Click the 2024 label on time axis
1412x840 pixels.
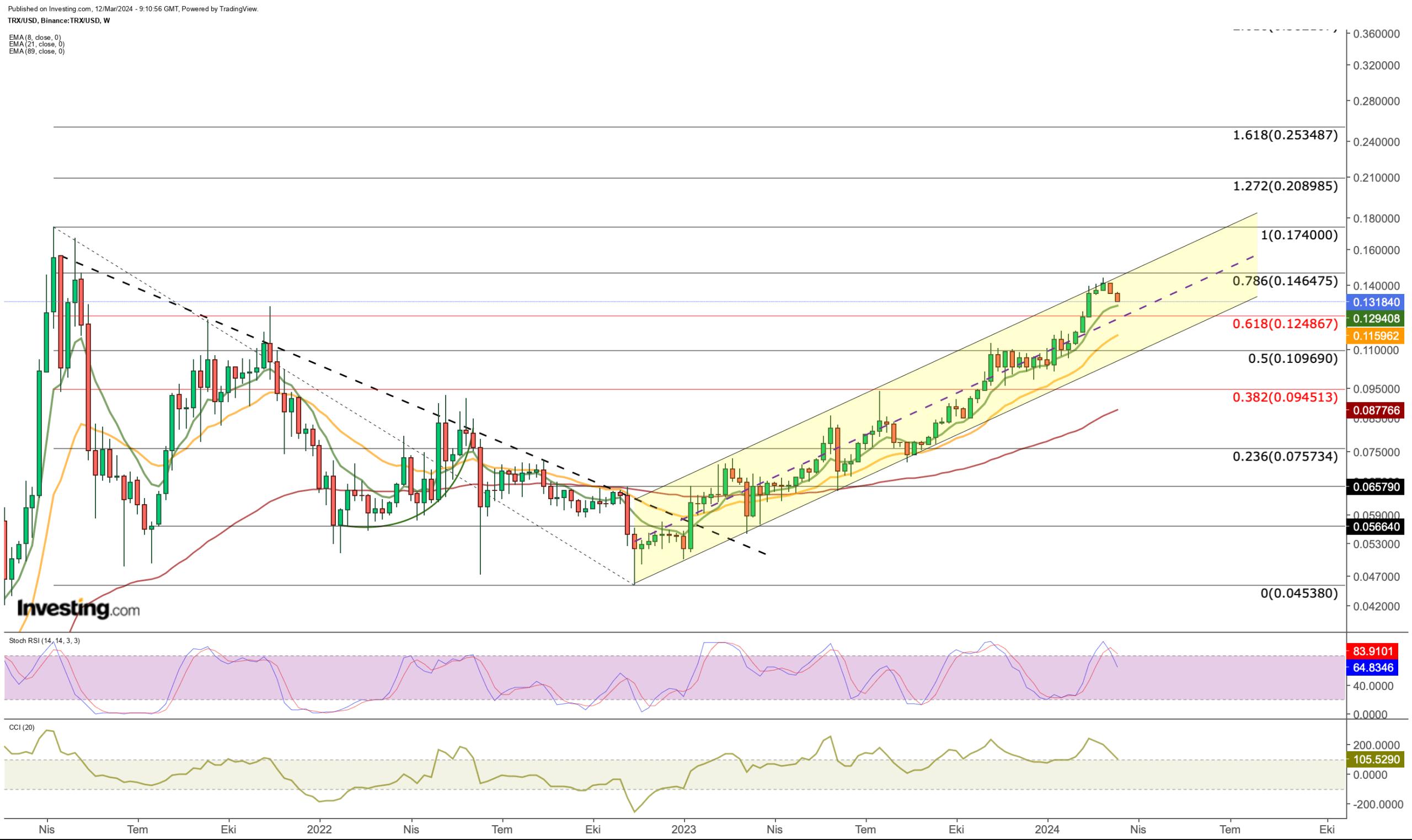pyautogui.click(x=1047, y=830)
